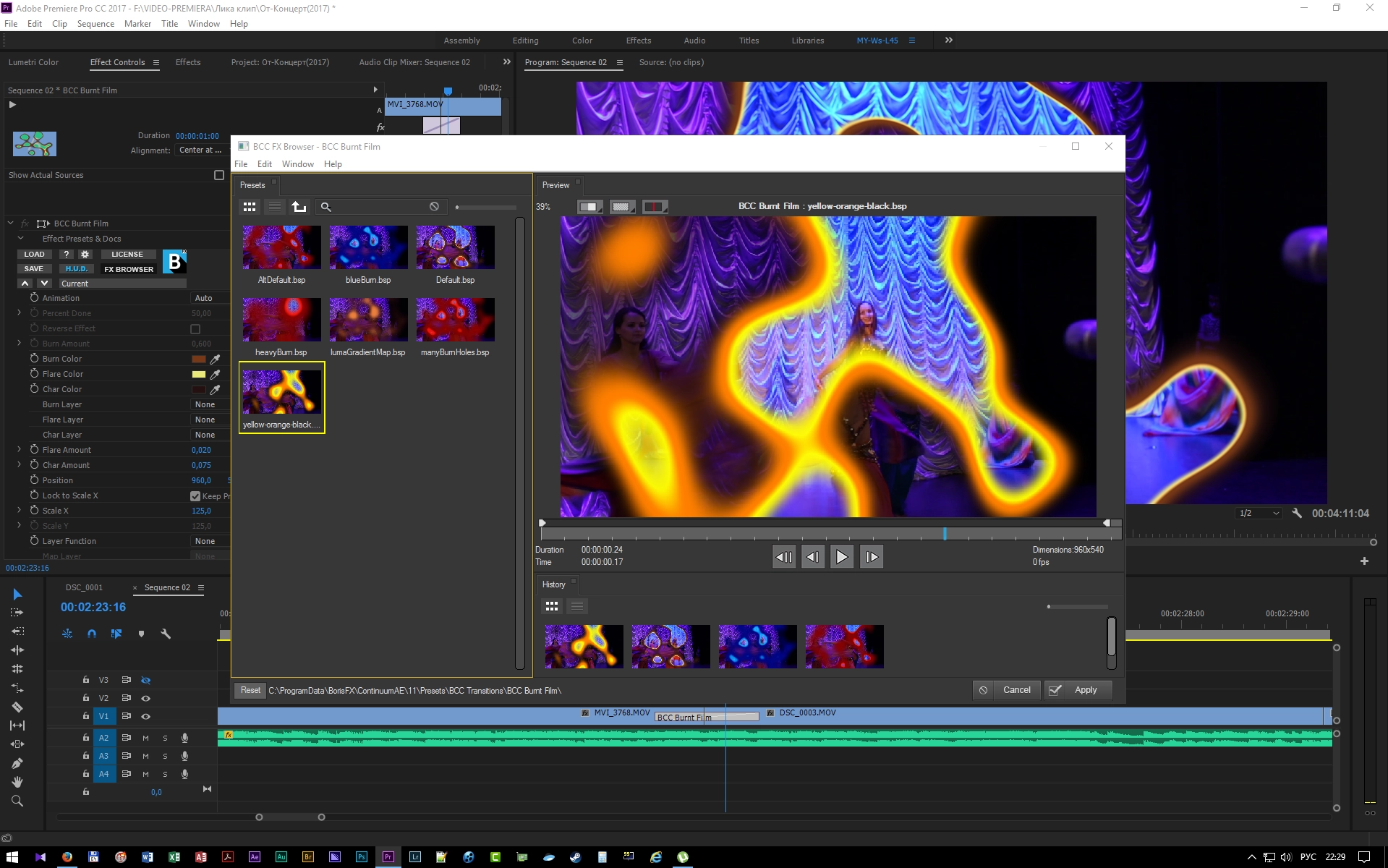Switch to Effects workspace tab

click(x=638, y=41)
